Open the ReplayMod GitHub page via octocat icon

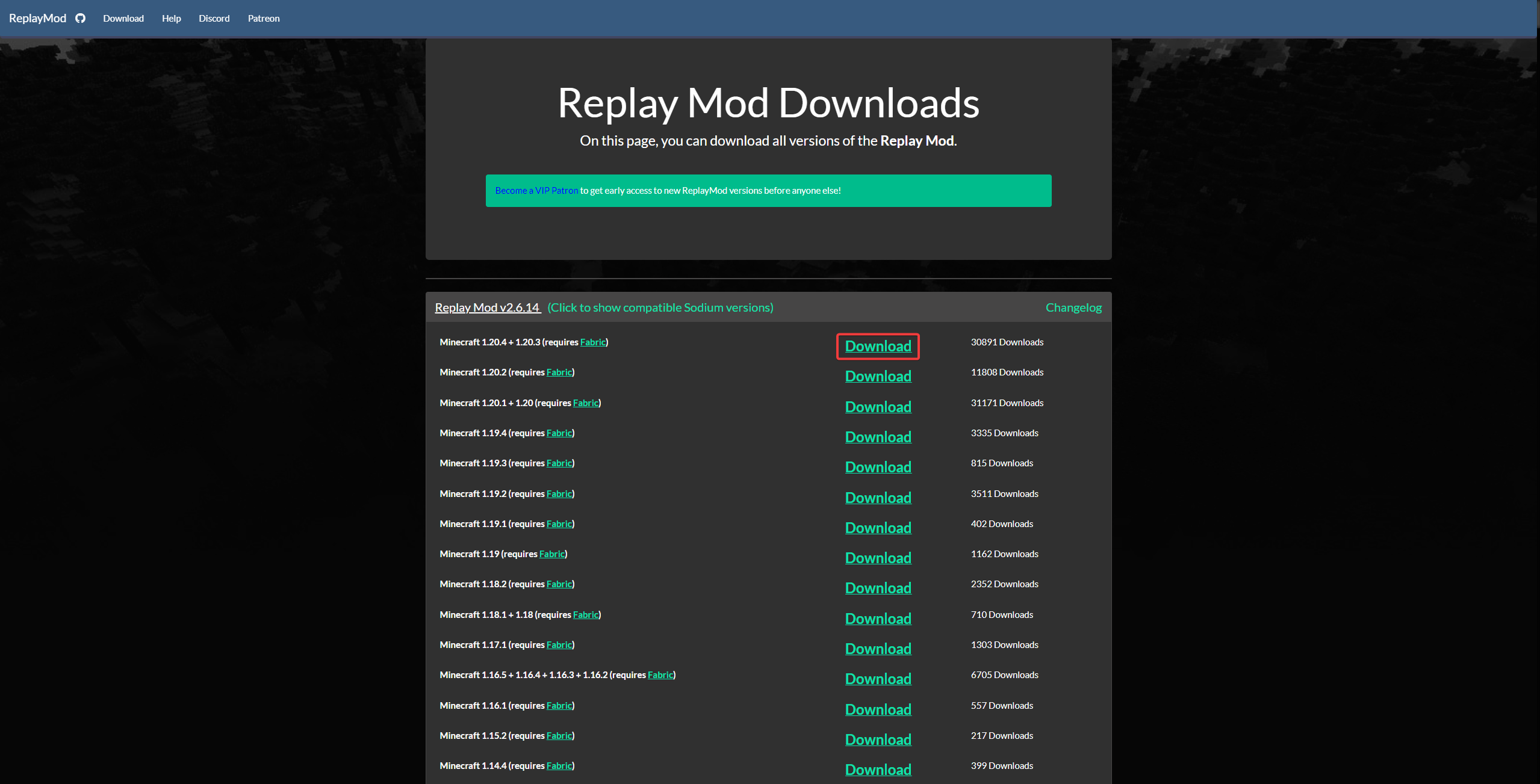(80, 18)
